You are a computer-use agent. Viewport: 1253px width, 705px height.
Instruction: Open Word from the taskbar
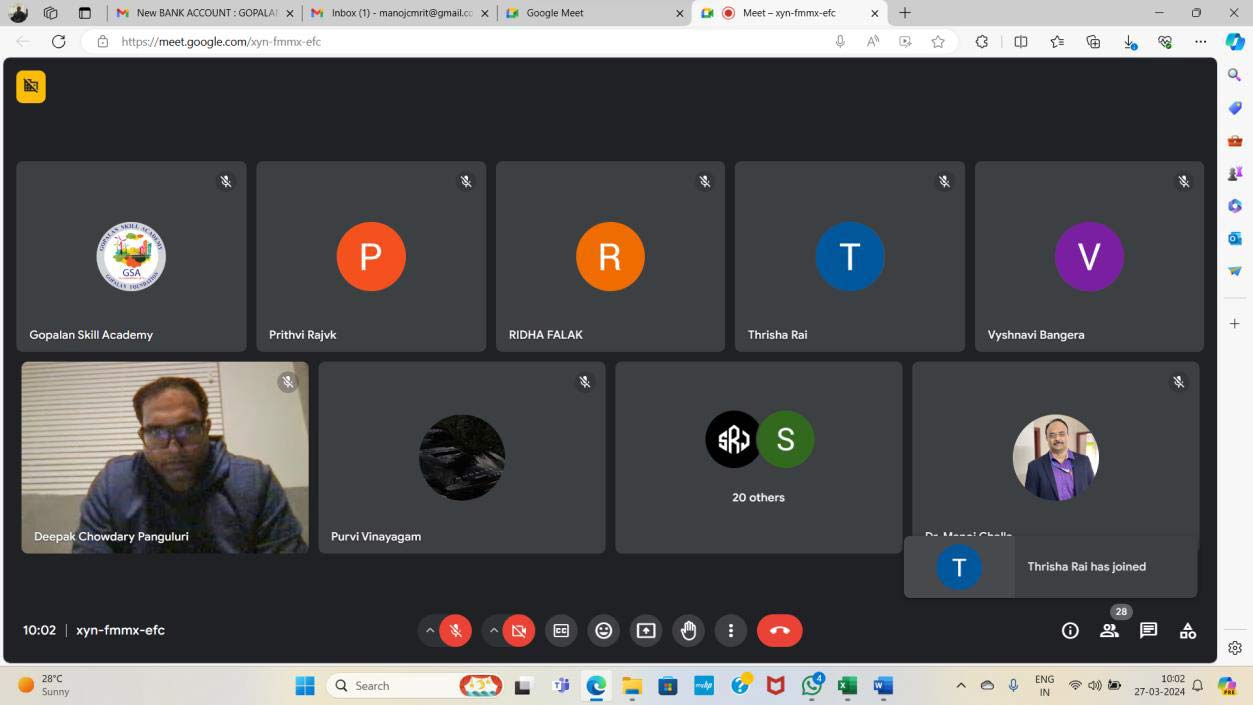(x=883, y=686)
